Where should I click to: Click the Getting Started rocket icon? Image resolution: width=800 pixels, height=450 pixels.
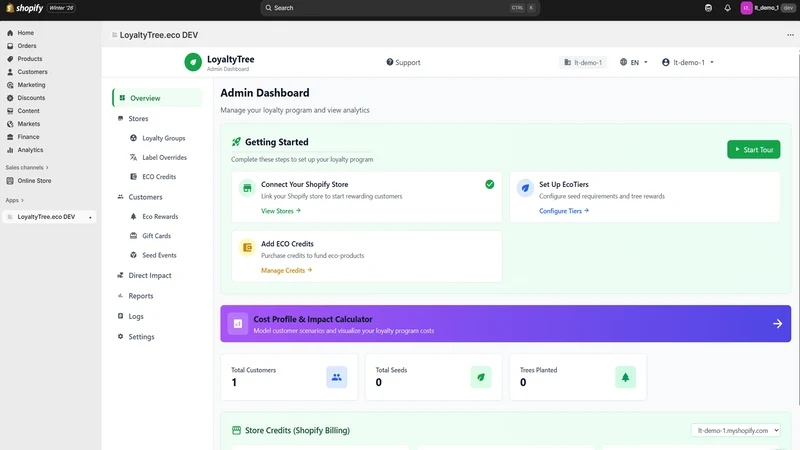click(236, 142)
